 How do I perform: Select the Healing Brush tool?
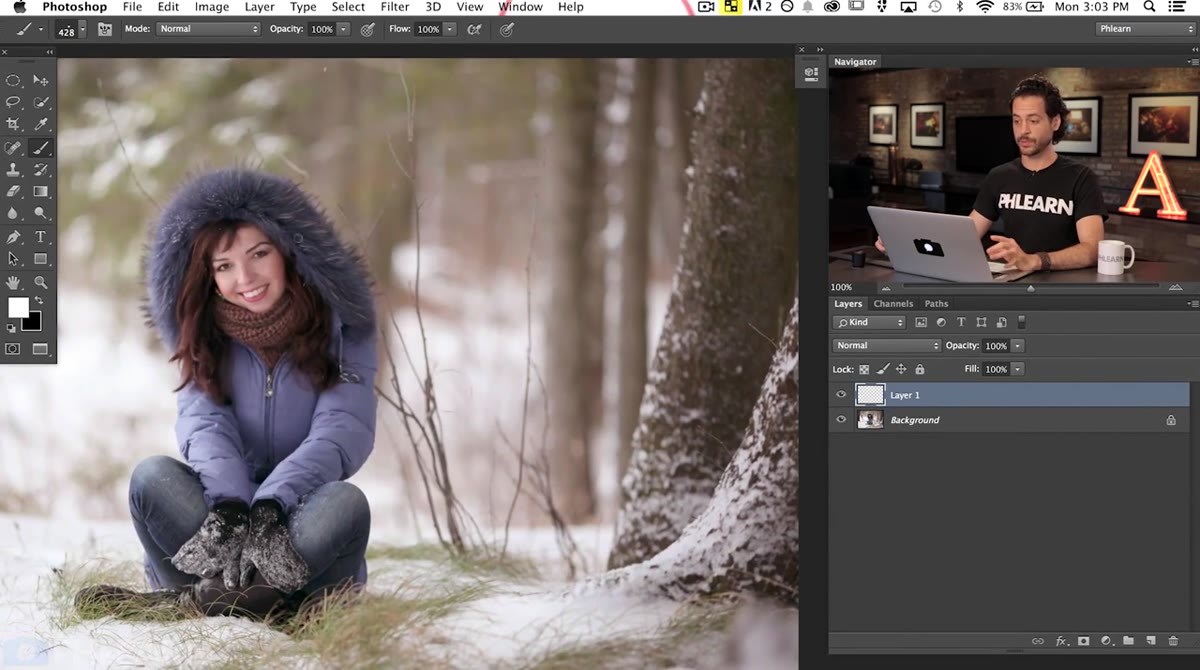pos(14,147)
